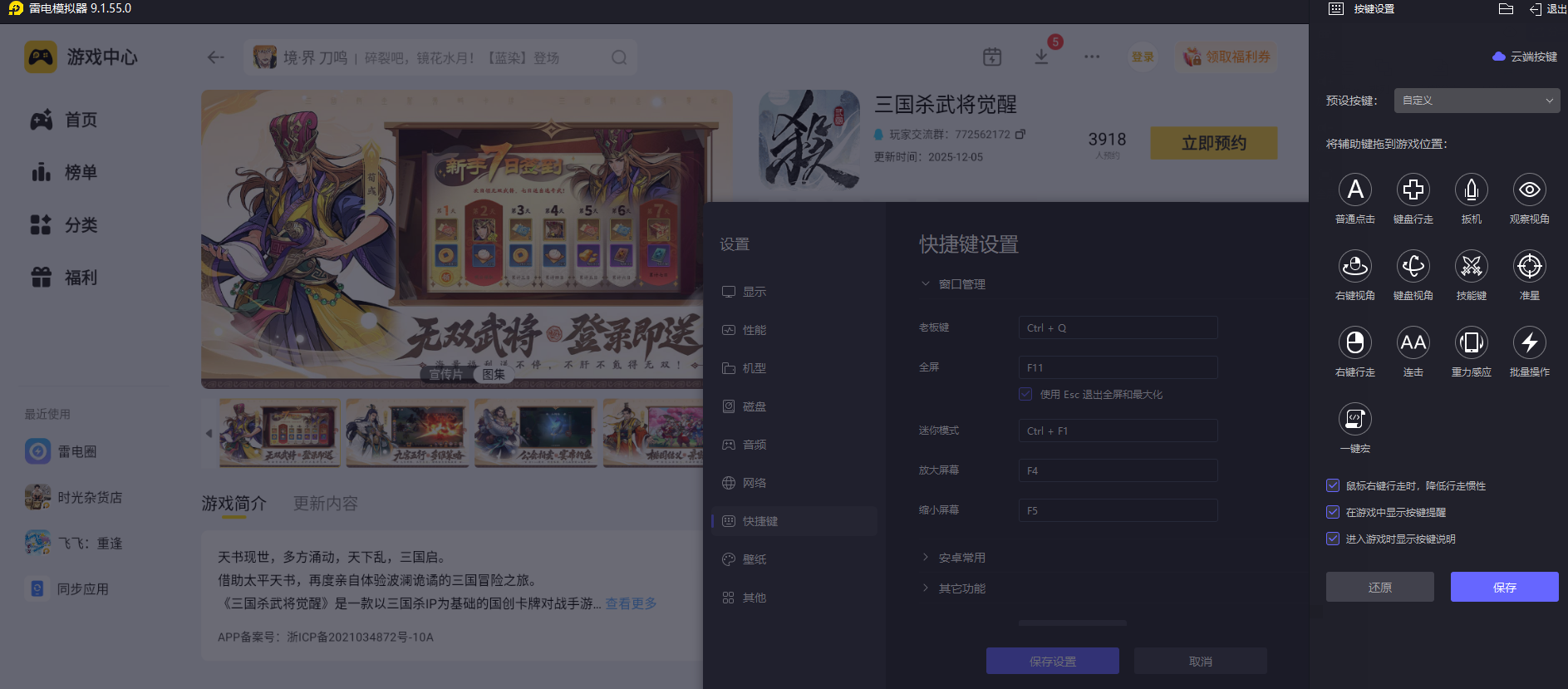Pick the 扳机 trigger key icon
Screen dimensions: 1568x689
pos(1472,190)
